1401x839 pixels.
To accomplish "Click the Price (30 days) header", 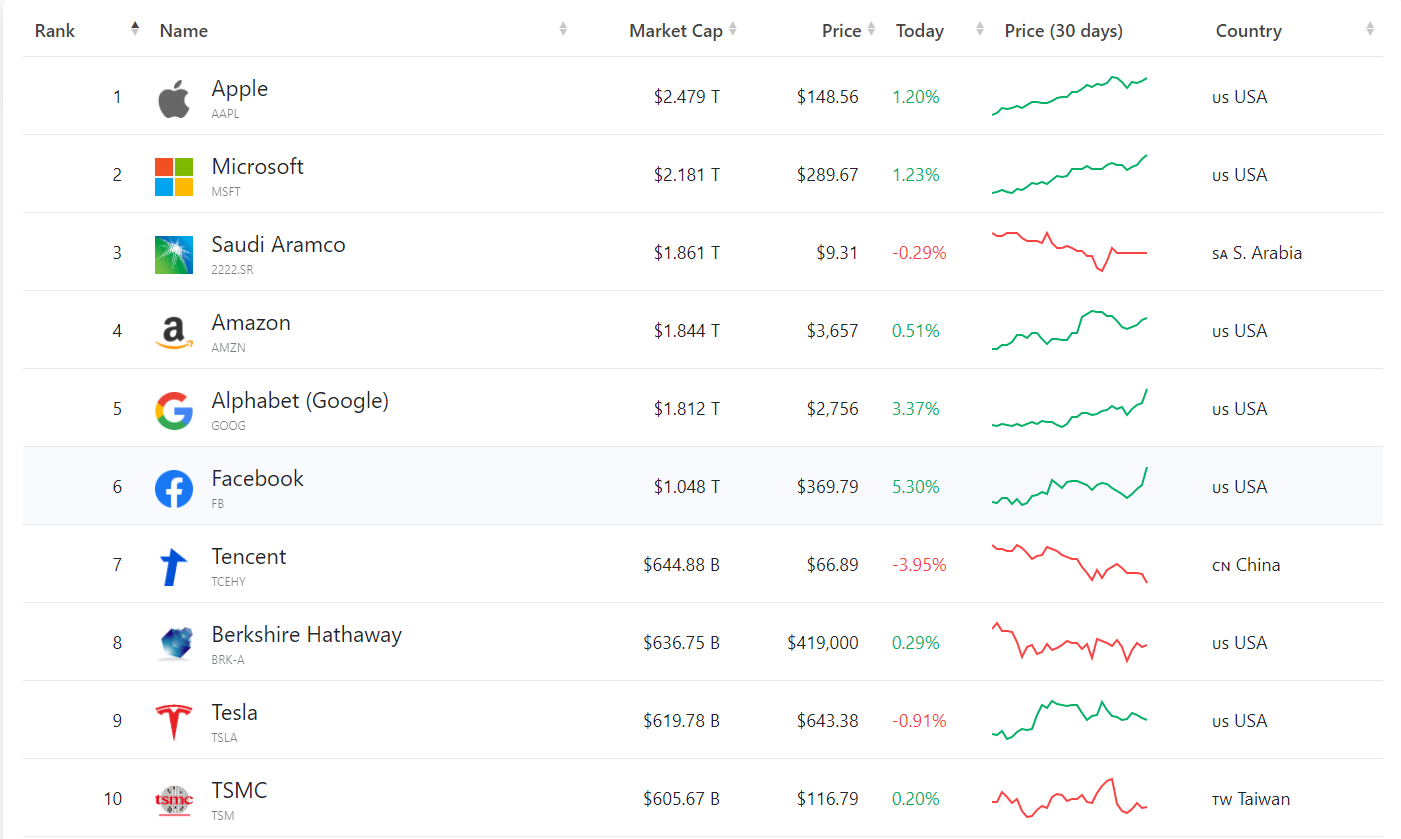I will coord(1064,31).
